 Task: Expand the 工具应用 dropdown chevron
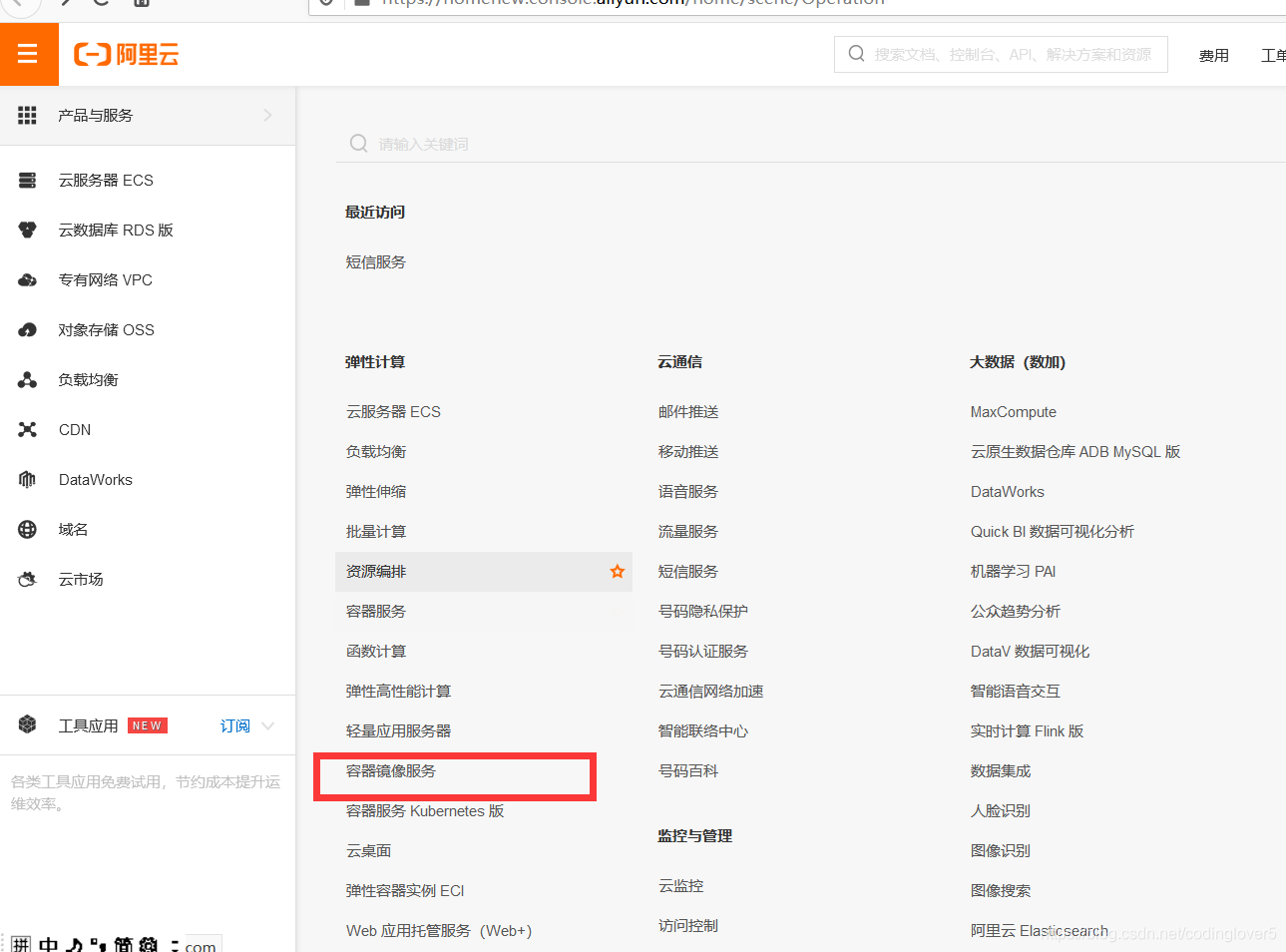(x=267, y=726)
